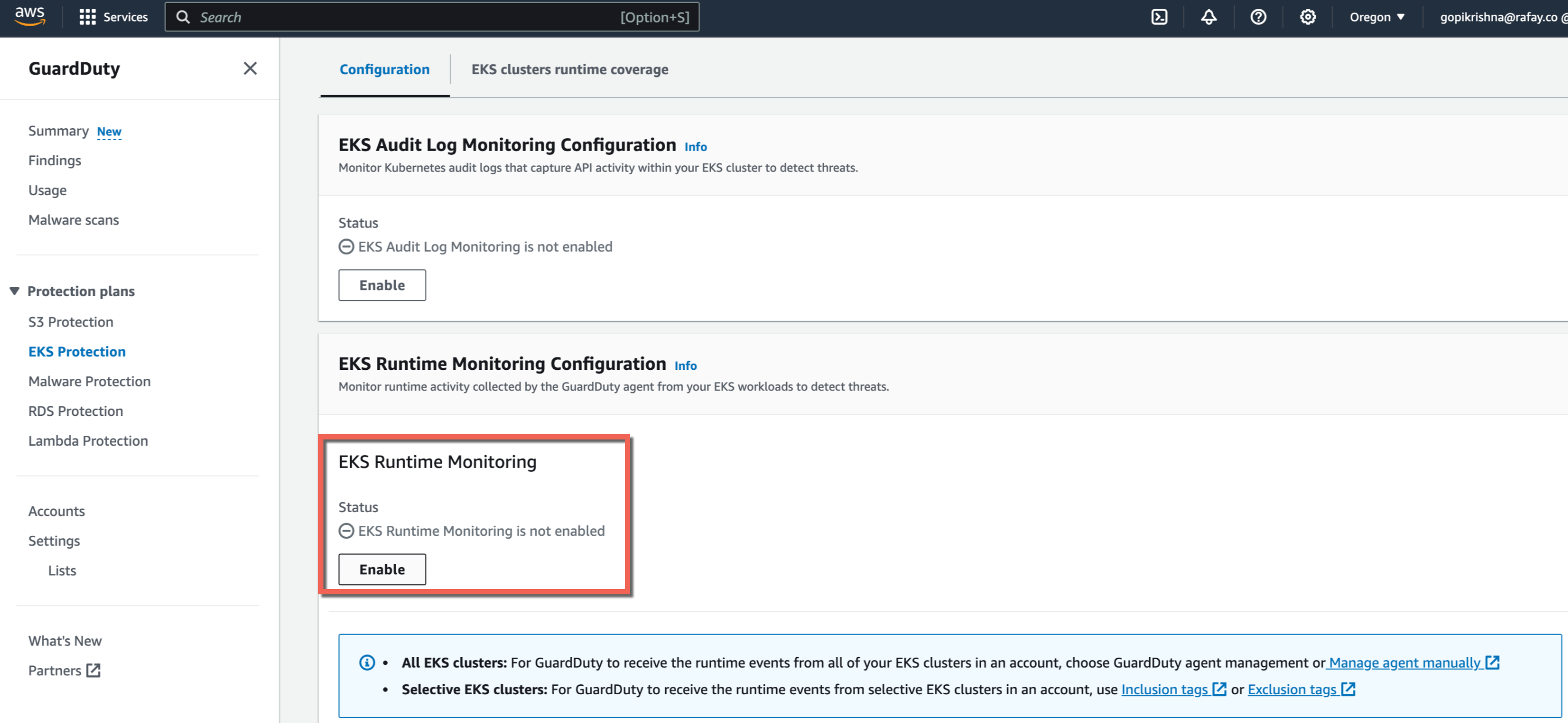Click the Manage agent manually external icon
This screenshot has width=1568, height=723.
[1492, 662]
